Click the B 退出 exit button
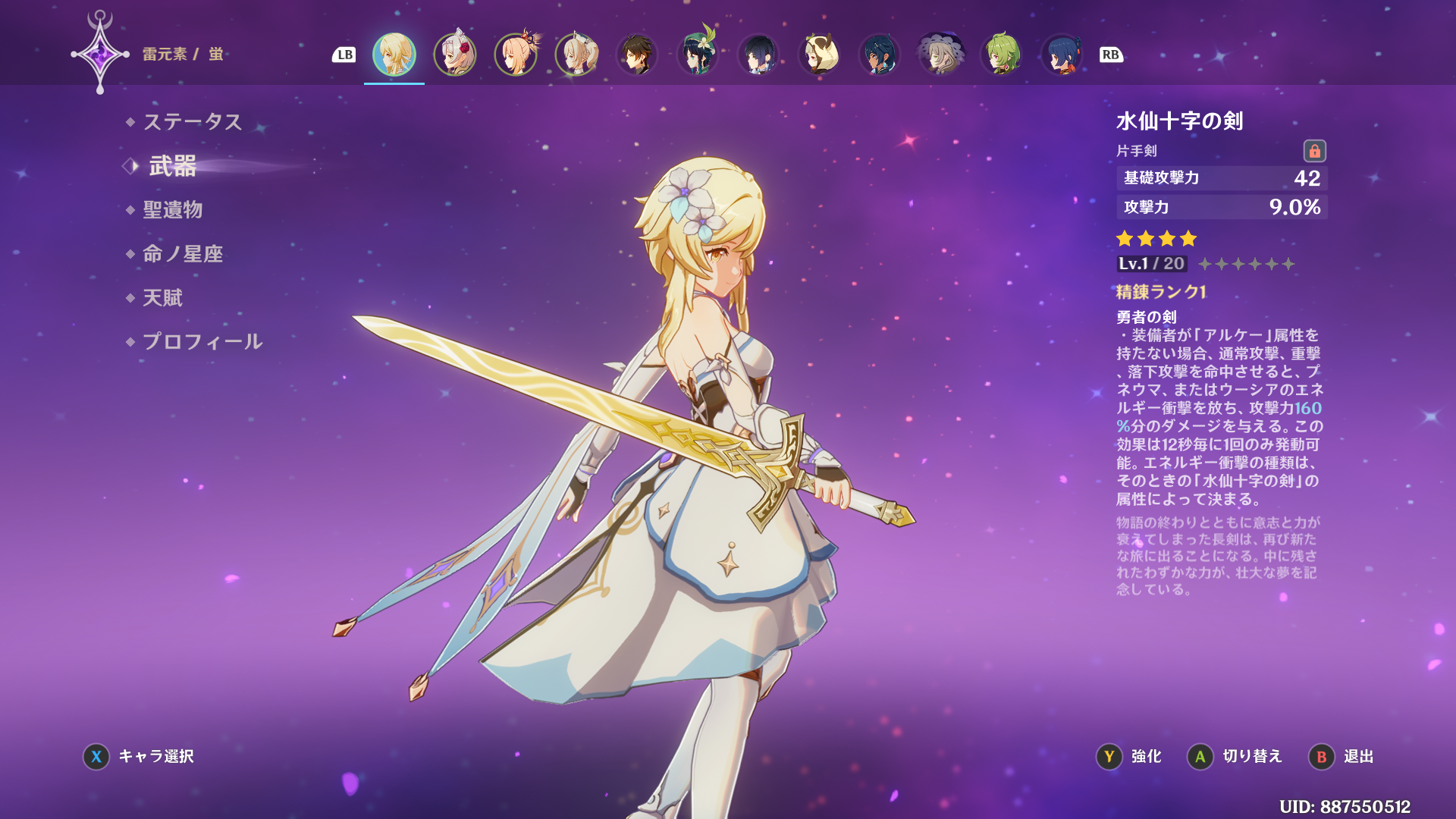 (x=1341, y=757)
